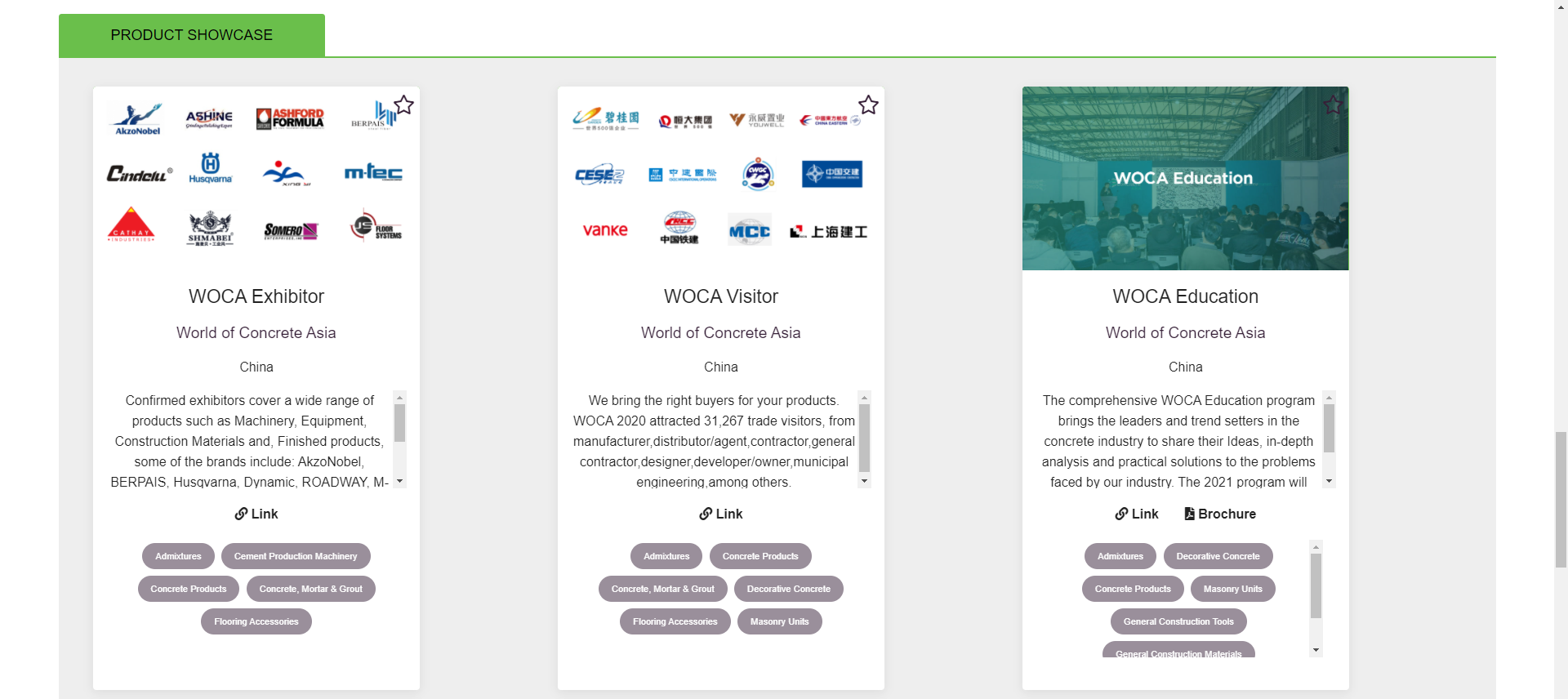Favorite the WOCA Visitor card with star icon
The height and width of the screenshot is (699, 1568).
pyautogui.click(x=868, y=105)
